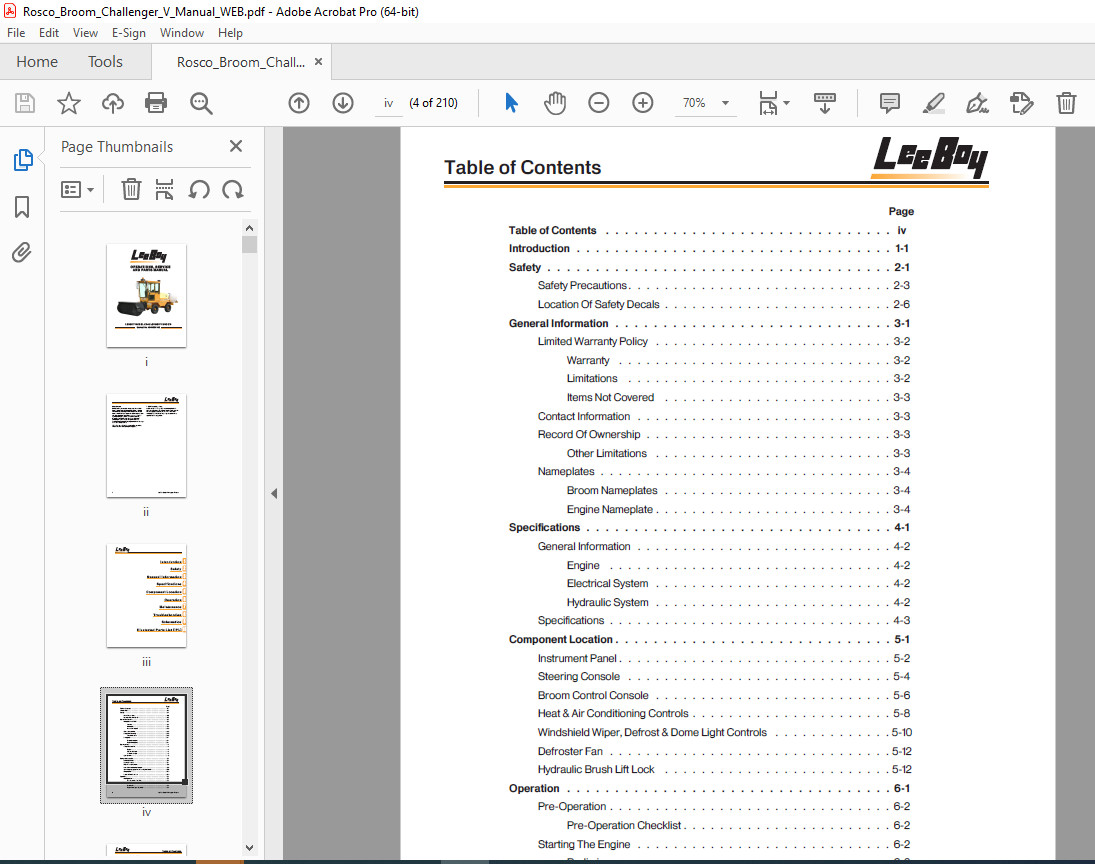
Task: Zoom in with the plus button
Action: (642, 103)
